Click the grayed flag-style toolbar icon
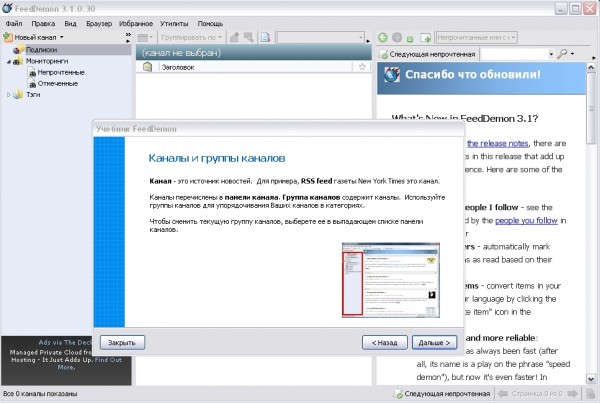This screenshot has width=600, height=403. [x=249, y=37]
